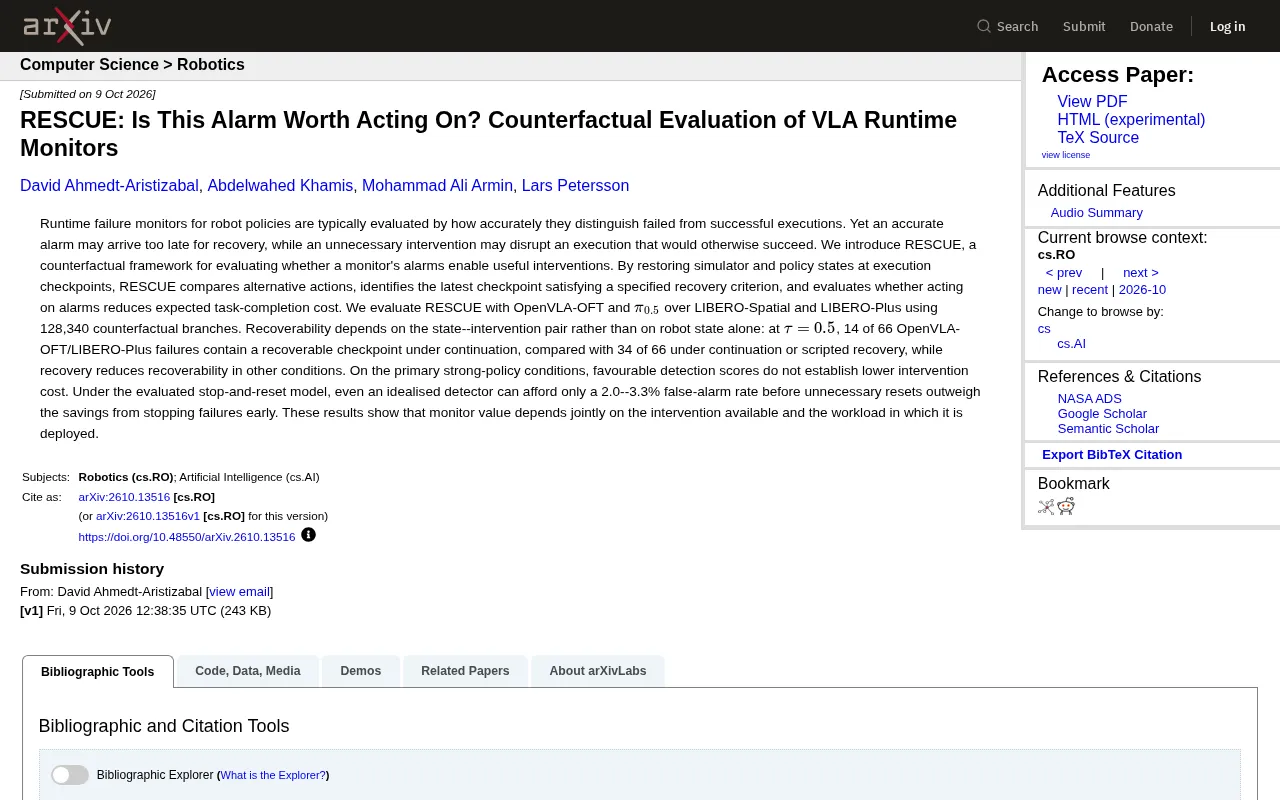Open the HTML (experimental) version

(x=1131, y=120)
